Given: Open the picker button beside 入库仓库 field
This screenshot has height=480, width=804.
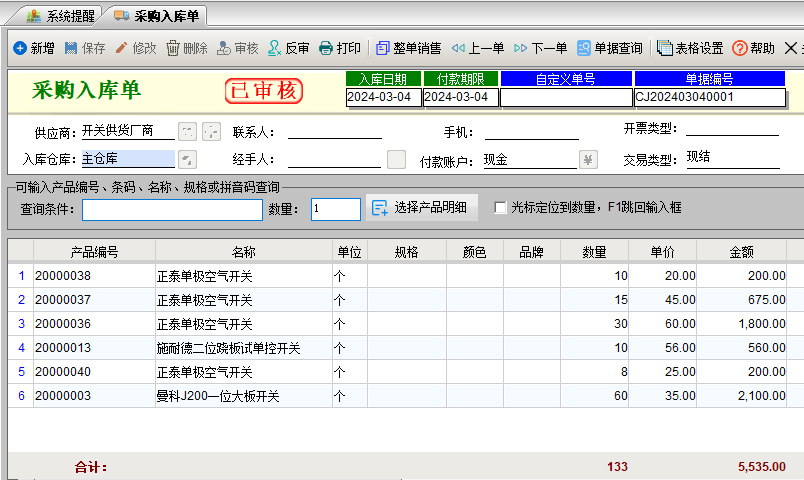Looking at the screenshot, I should pyautogui.click(x=187, y=159).
